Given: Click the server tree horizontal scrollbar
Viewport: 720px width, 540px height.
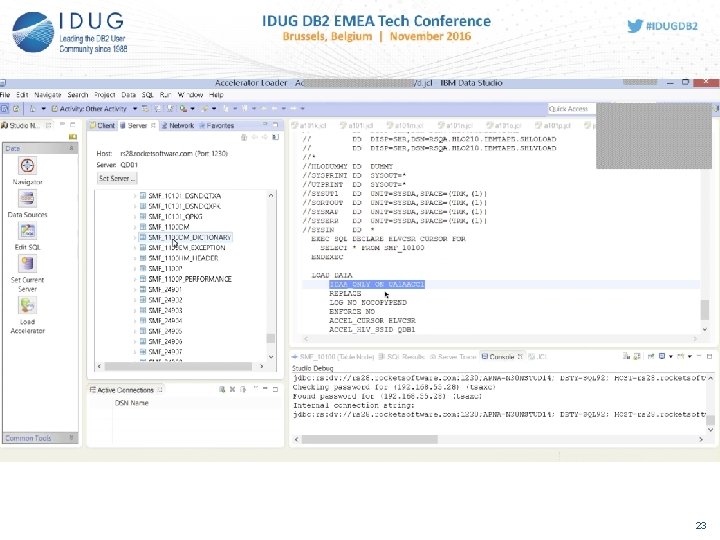Looking at the screenshot, I should (x=178, y=366).
